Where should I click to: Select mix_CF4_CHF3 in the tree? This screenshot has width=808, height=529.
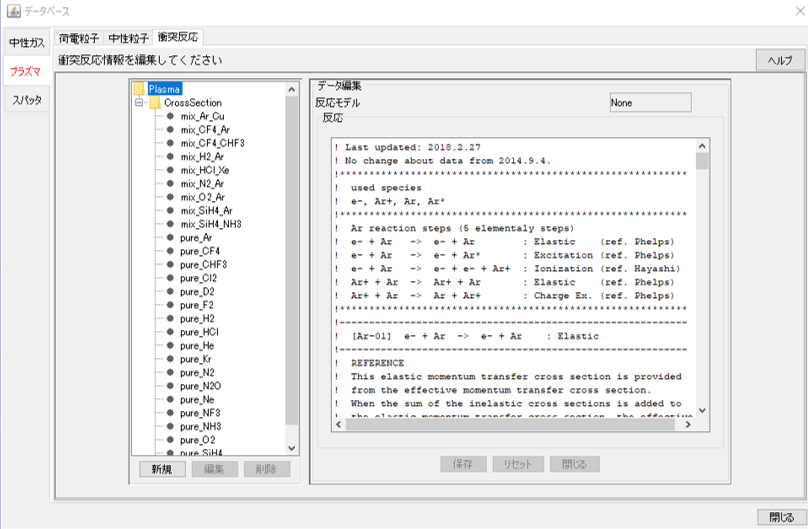pyautogui.click(x=212, y=143)
